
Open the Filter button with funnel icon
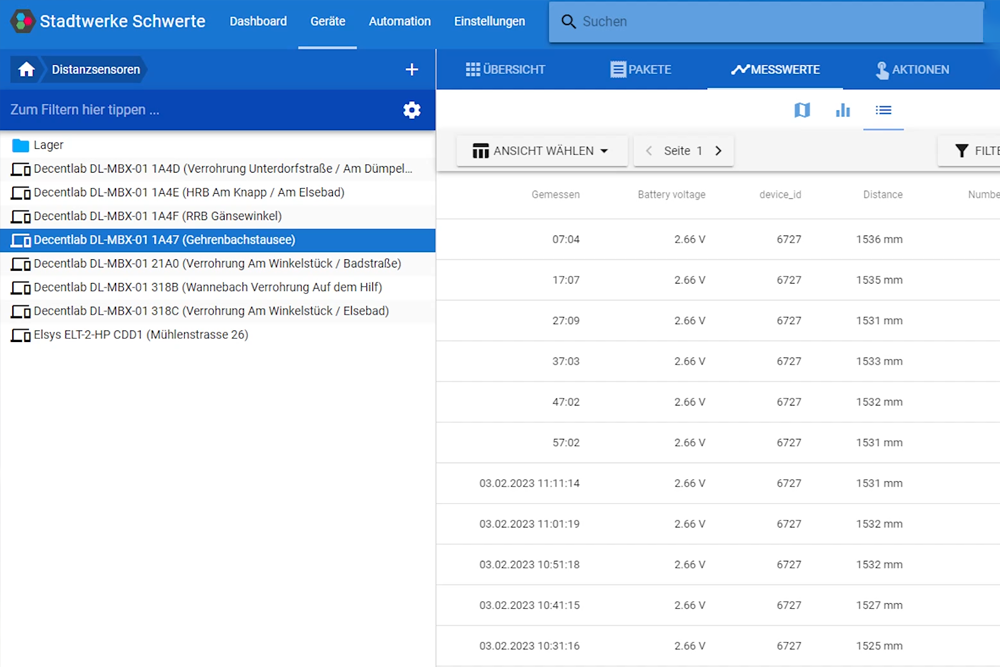click(x=971, y=151)
